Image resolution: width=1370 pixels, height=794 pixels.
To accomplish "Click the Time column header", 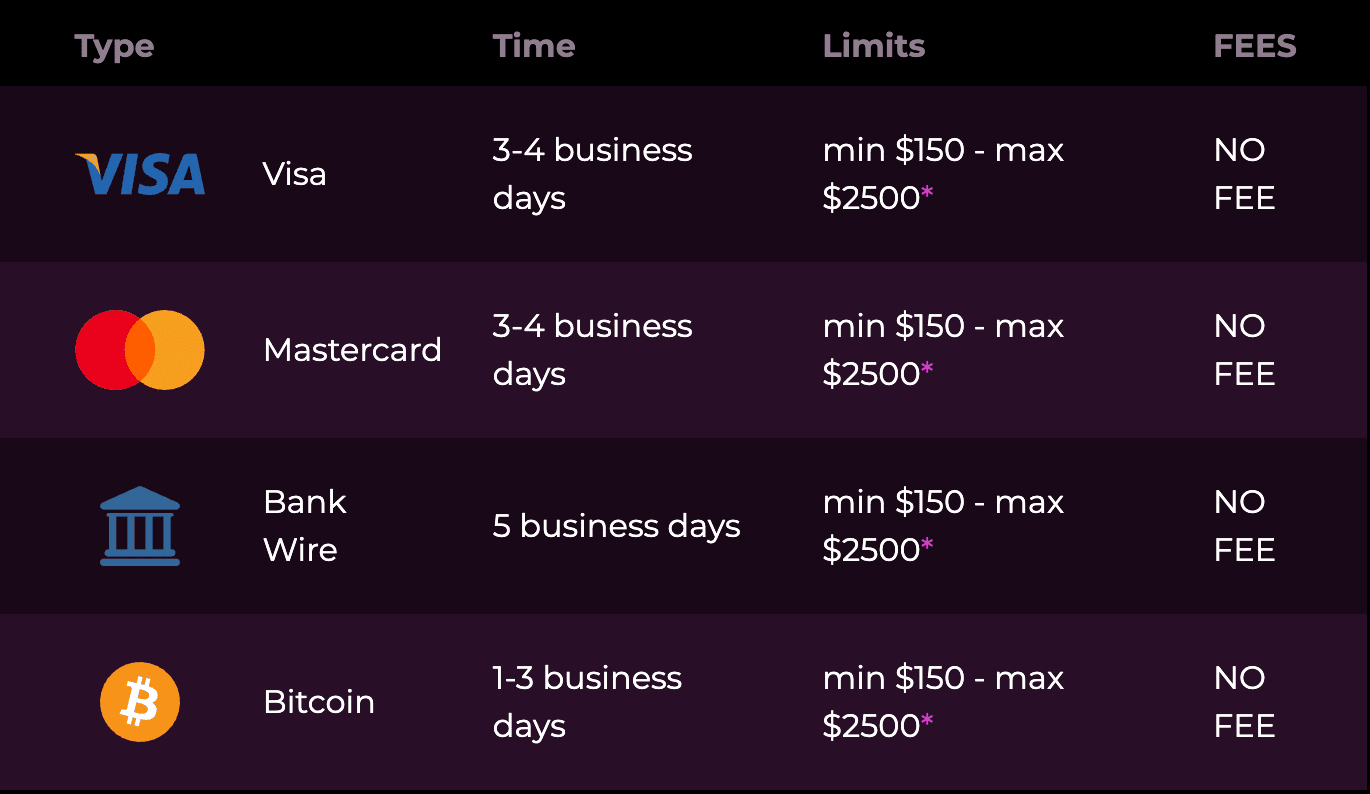I will [x=534, y=46].
